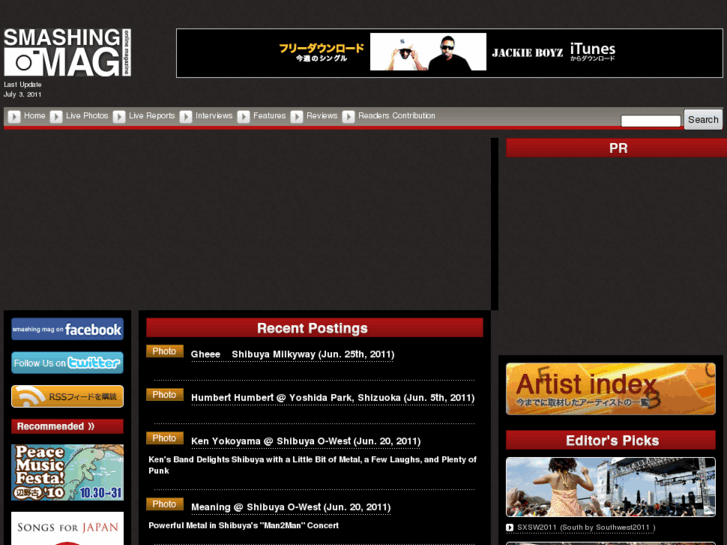This screenshot has width=727, height=545.
Task: Open Follow Us on Twitter badge
Action: click(x=68, y=363)
